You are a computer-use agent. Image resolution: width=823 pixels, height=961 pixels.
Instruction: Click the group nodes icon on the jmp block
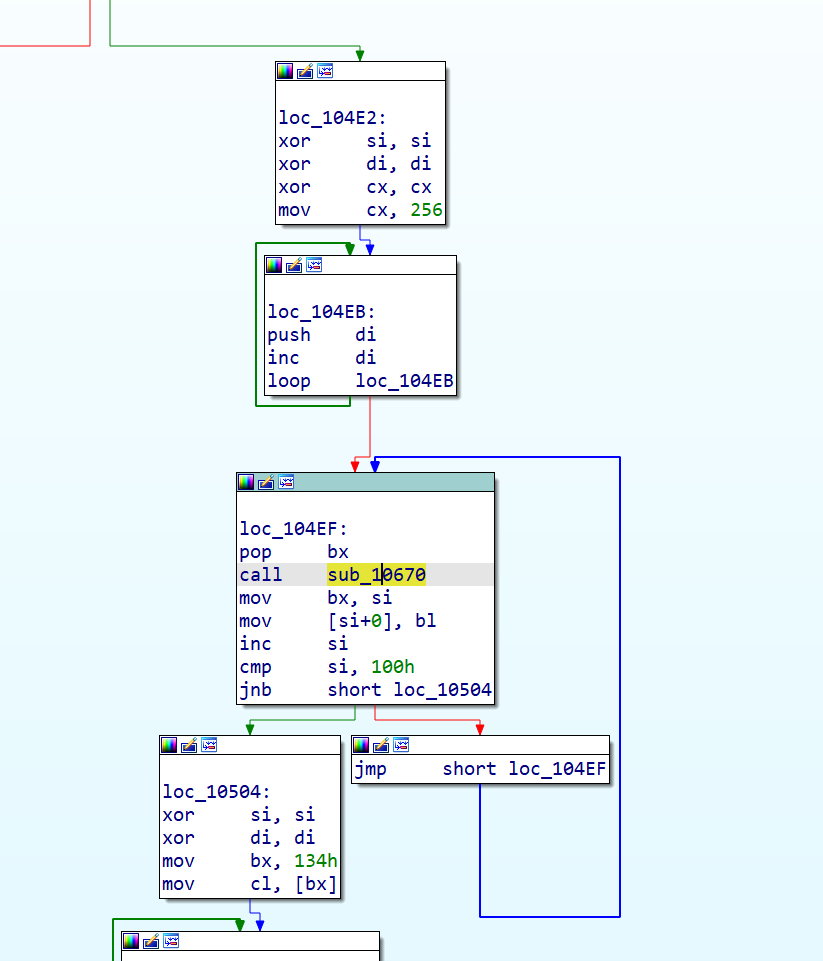pos(402,745)
